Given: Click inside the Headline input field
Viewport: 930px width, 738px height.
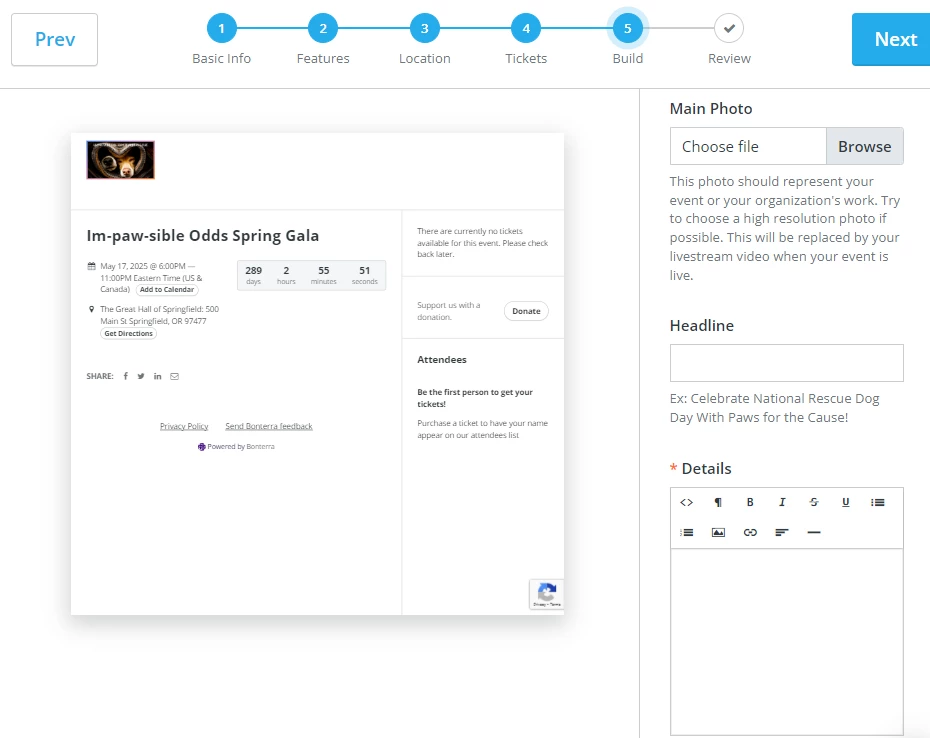Looking at the screenshot, I should point(786,362).
